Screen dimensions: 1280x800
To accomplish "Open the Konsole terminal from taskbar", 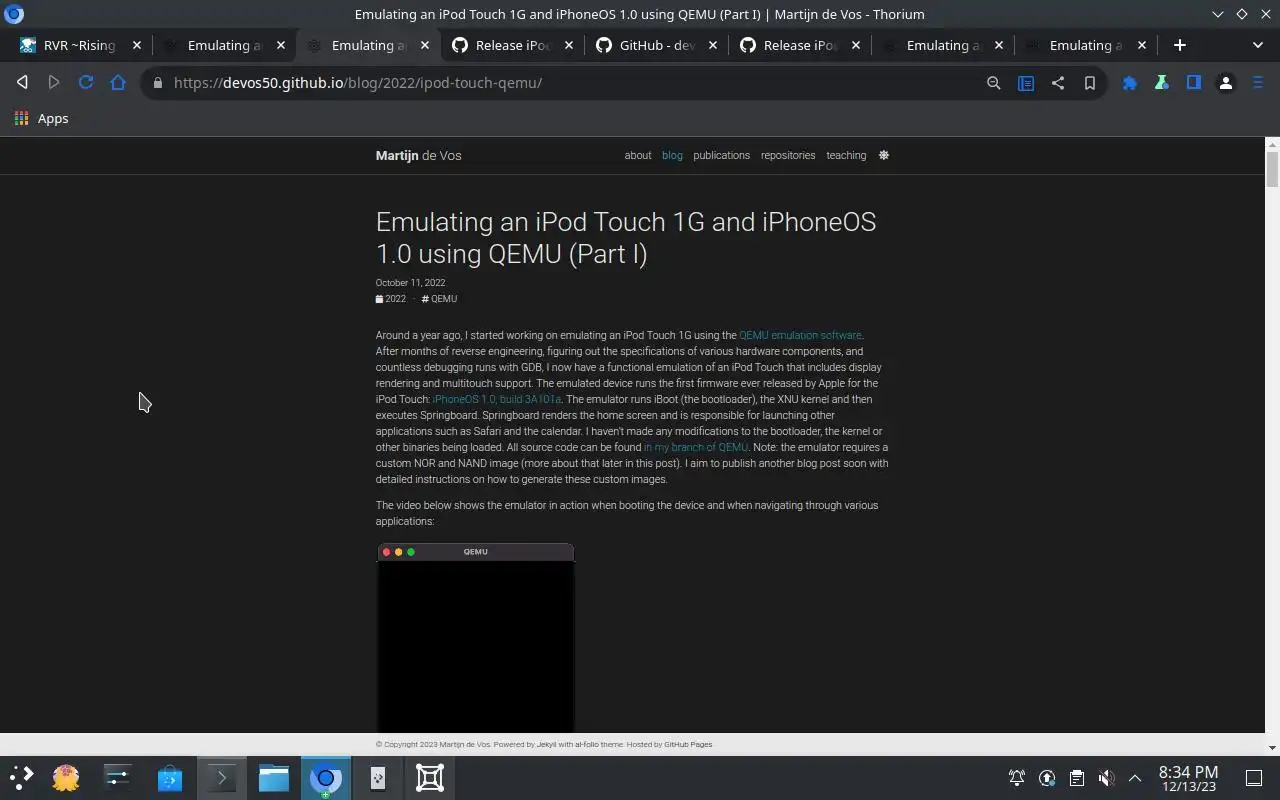I will click(x=222, y=777).
